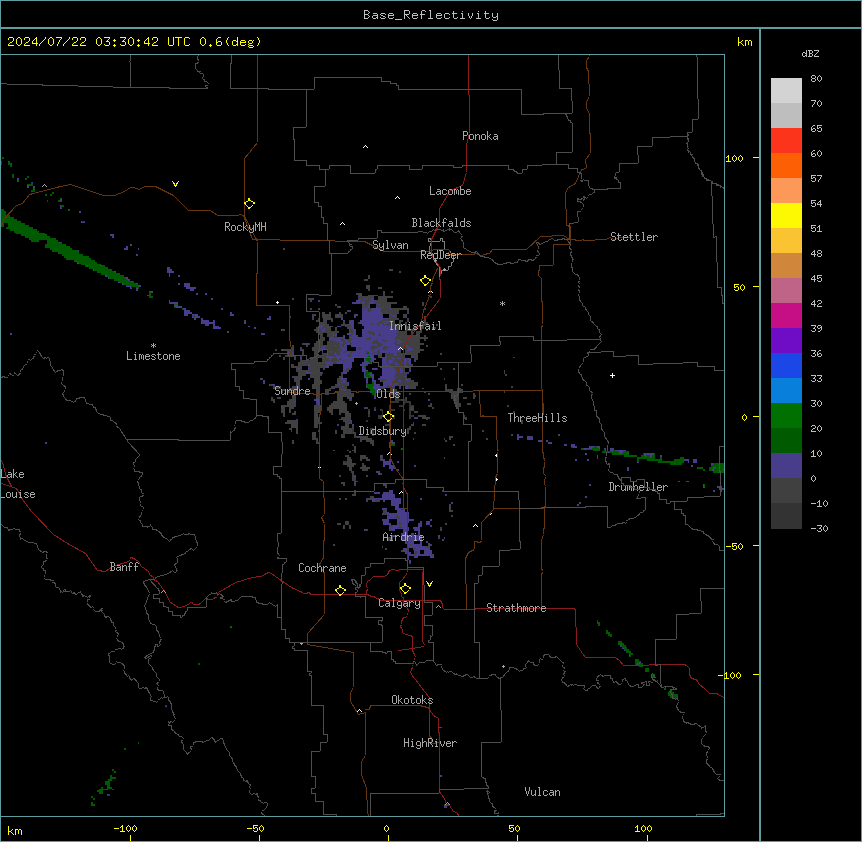Click the Limestone label
Image resolution: width=862 pixels, height=842 pixels.
pos(153,356)
